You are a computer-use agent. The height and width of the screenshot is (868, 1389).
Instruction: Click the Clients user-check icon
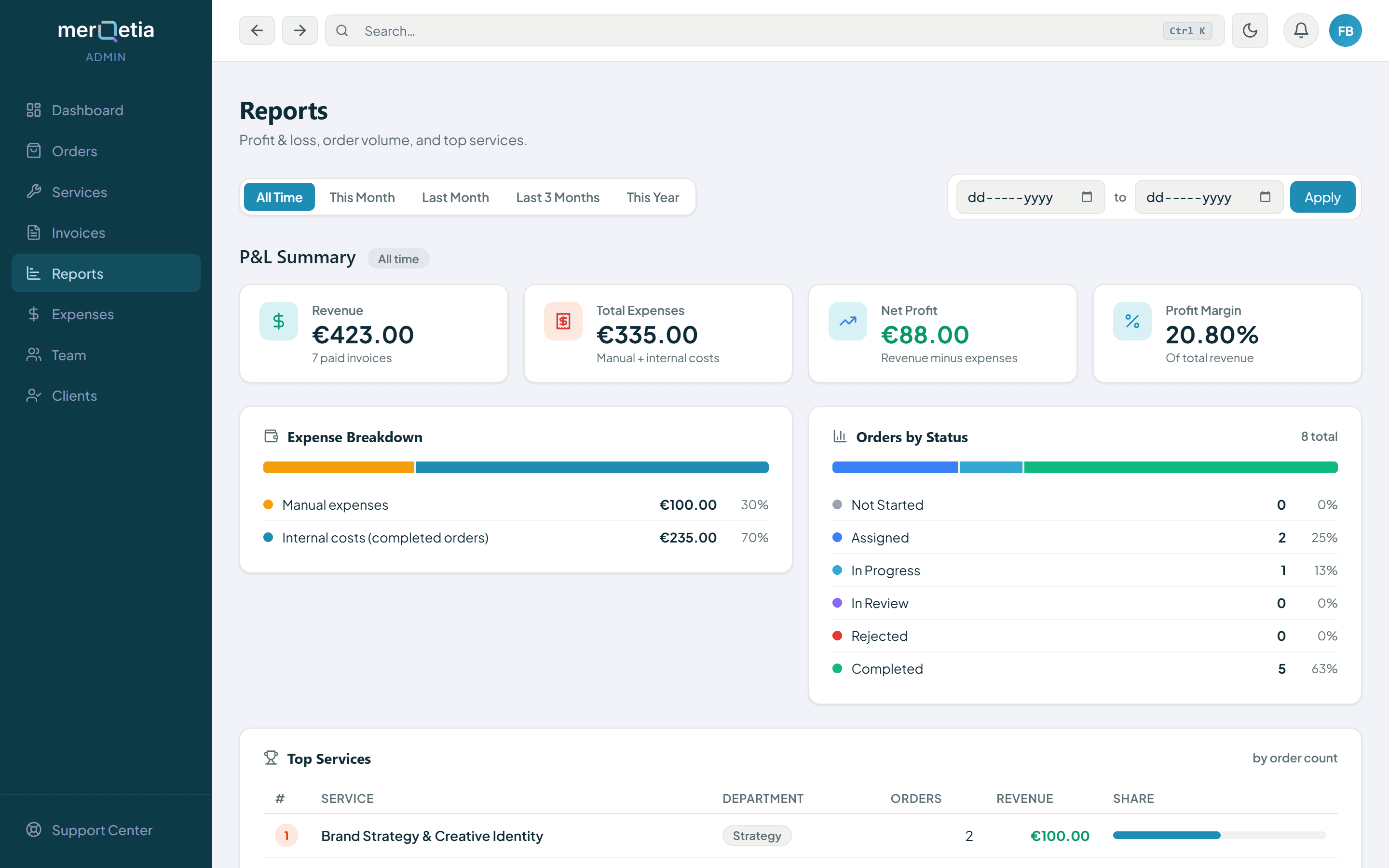click(x=34, y=395)
